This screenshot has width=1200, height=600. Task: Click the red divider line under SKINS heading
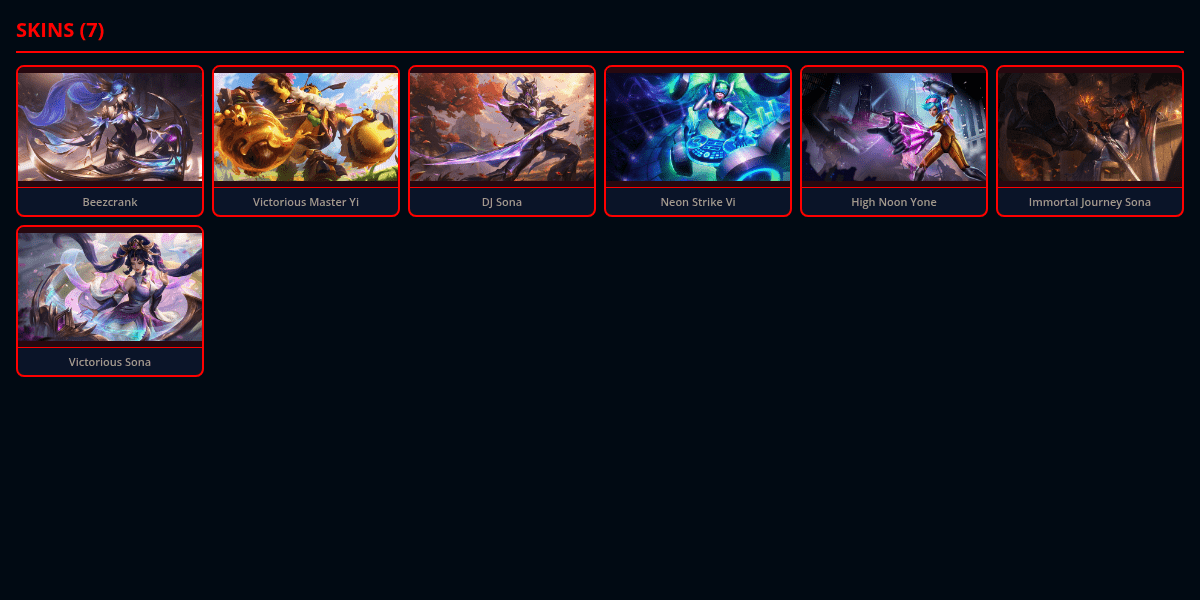[x=600, y=51]
